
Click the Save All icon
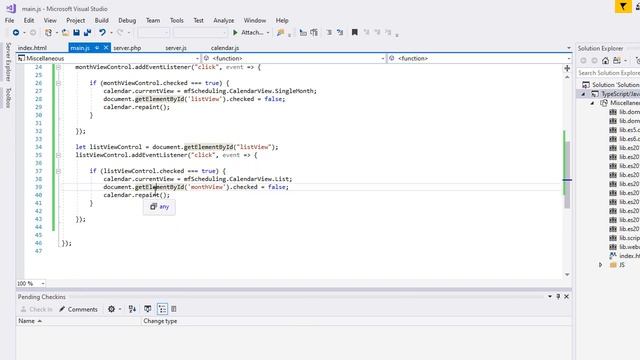click(87, 32)
